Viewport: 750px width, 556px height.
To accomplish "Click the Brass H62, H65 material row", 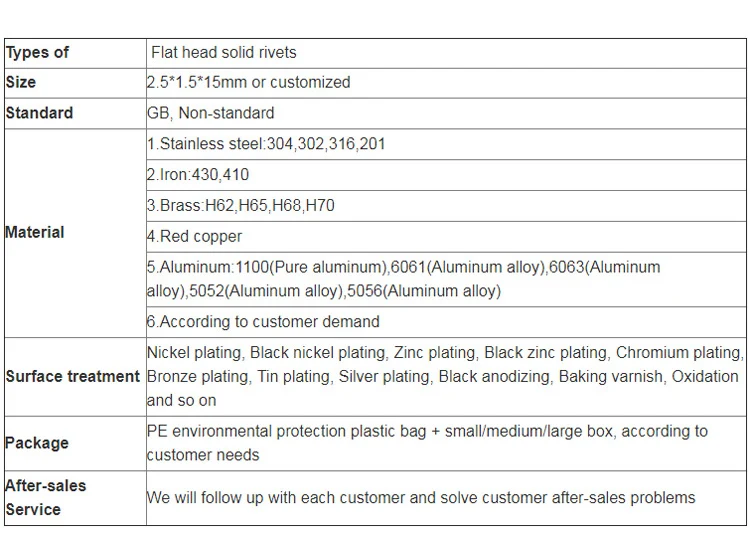I will coord(241,206).
